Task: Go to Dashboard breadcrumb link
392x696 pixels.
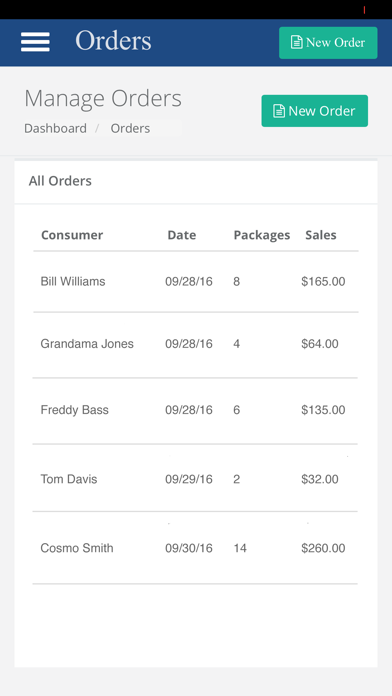Action: pos(55,128)
